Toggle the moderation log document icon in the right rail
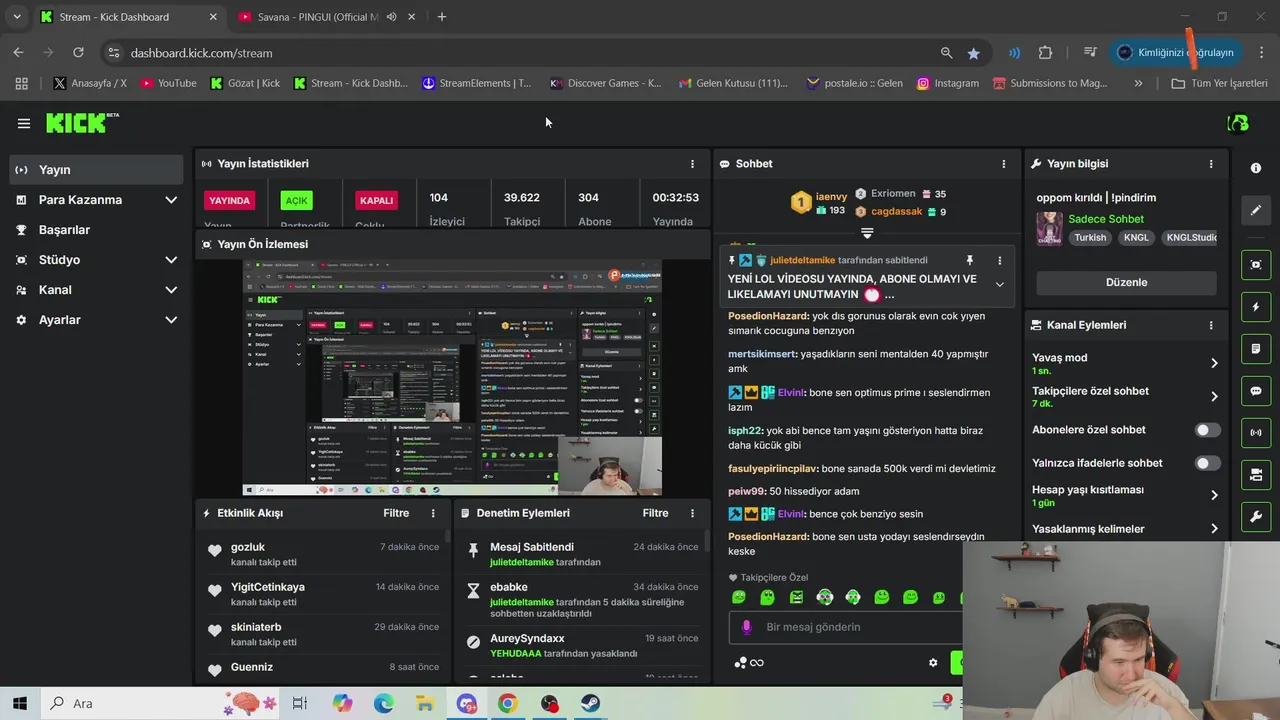Image resolution: width=1280 pixels, height=720 pixels. pyautogui.click(x=1256, y=349)
